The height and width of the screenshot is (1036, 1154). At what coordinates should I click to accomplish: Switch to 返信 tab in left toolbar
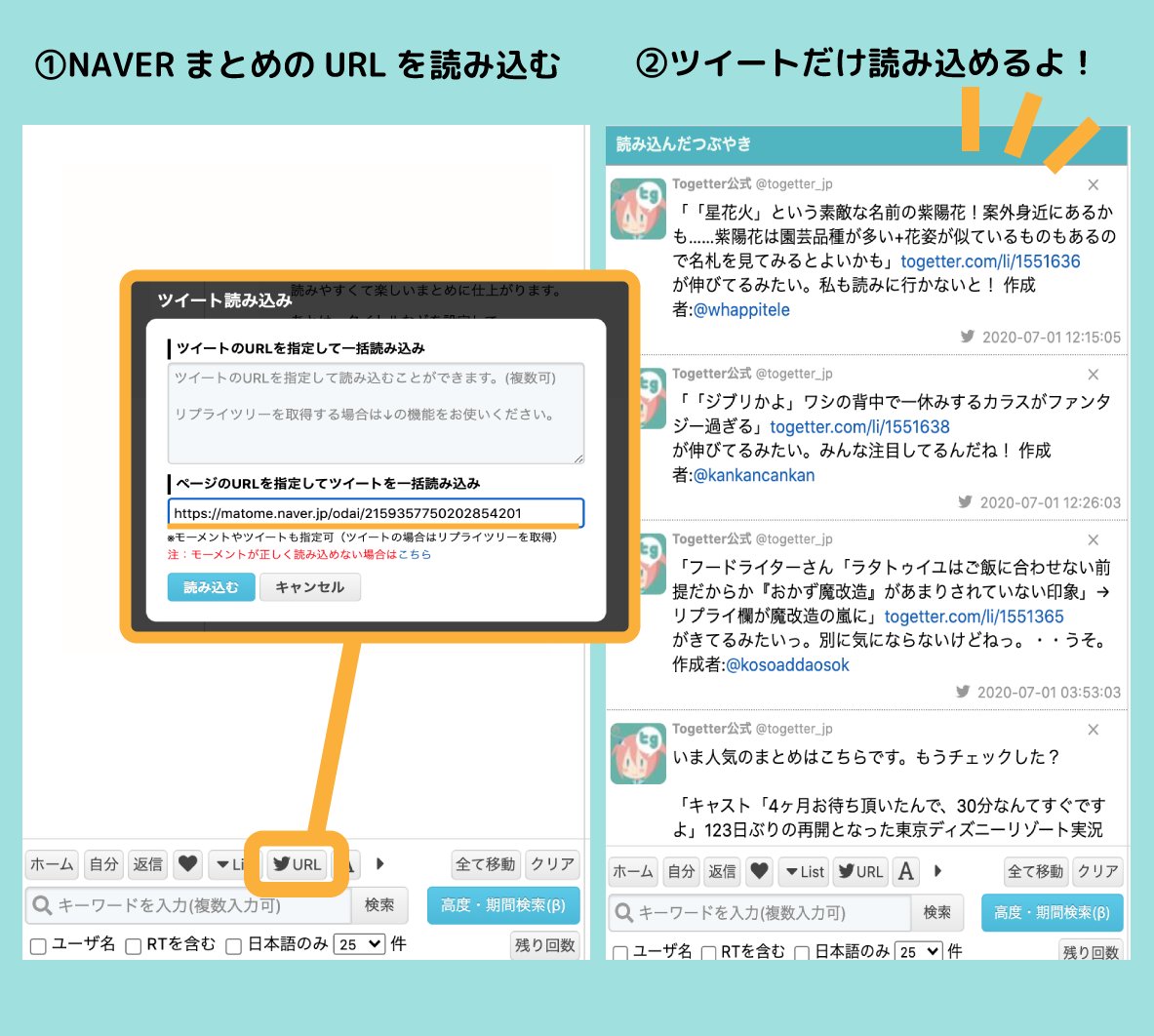pyautogui.click(x=148, y=864)
